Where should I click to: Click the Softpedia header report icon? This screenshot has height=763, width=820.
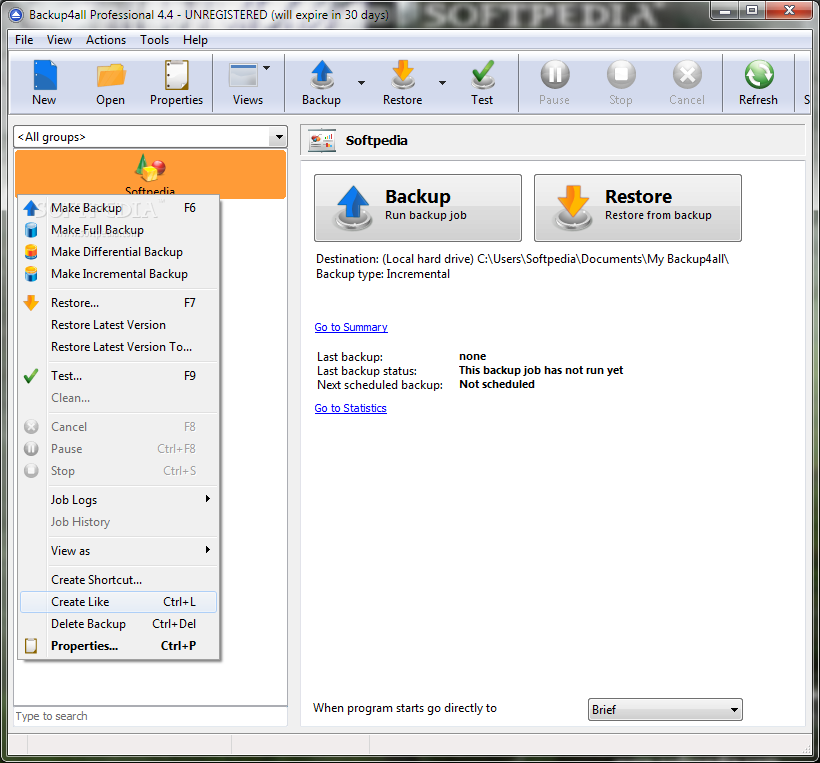322,141
